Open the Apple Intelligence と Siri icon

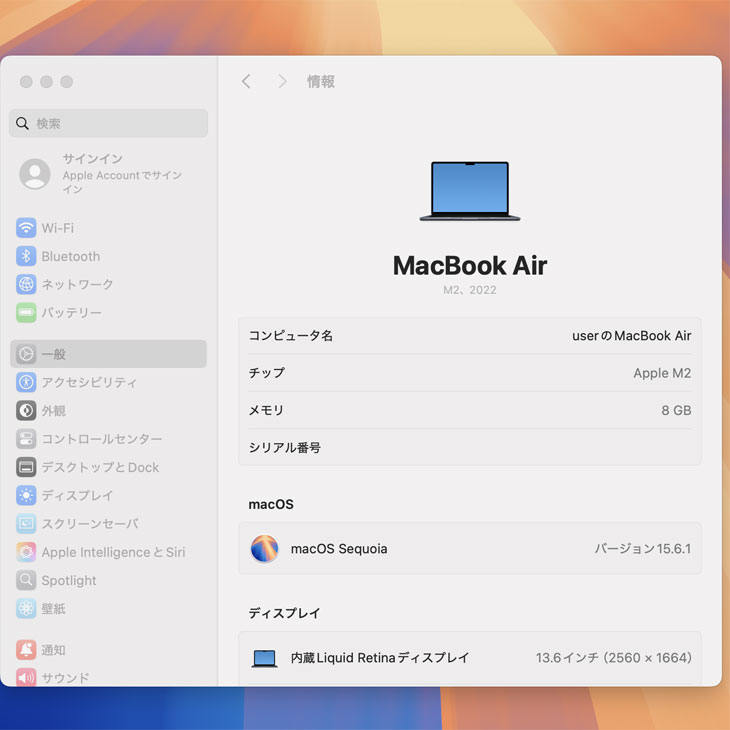[x=26, y=552]
